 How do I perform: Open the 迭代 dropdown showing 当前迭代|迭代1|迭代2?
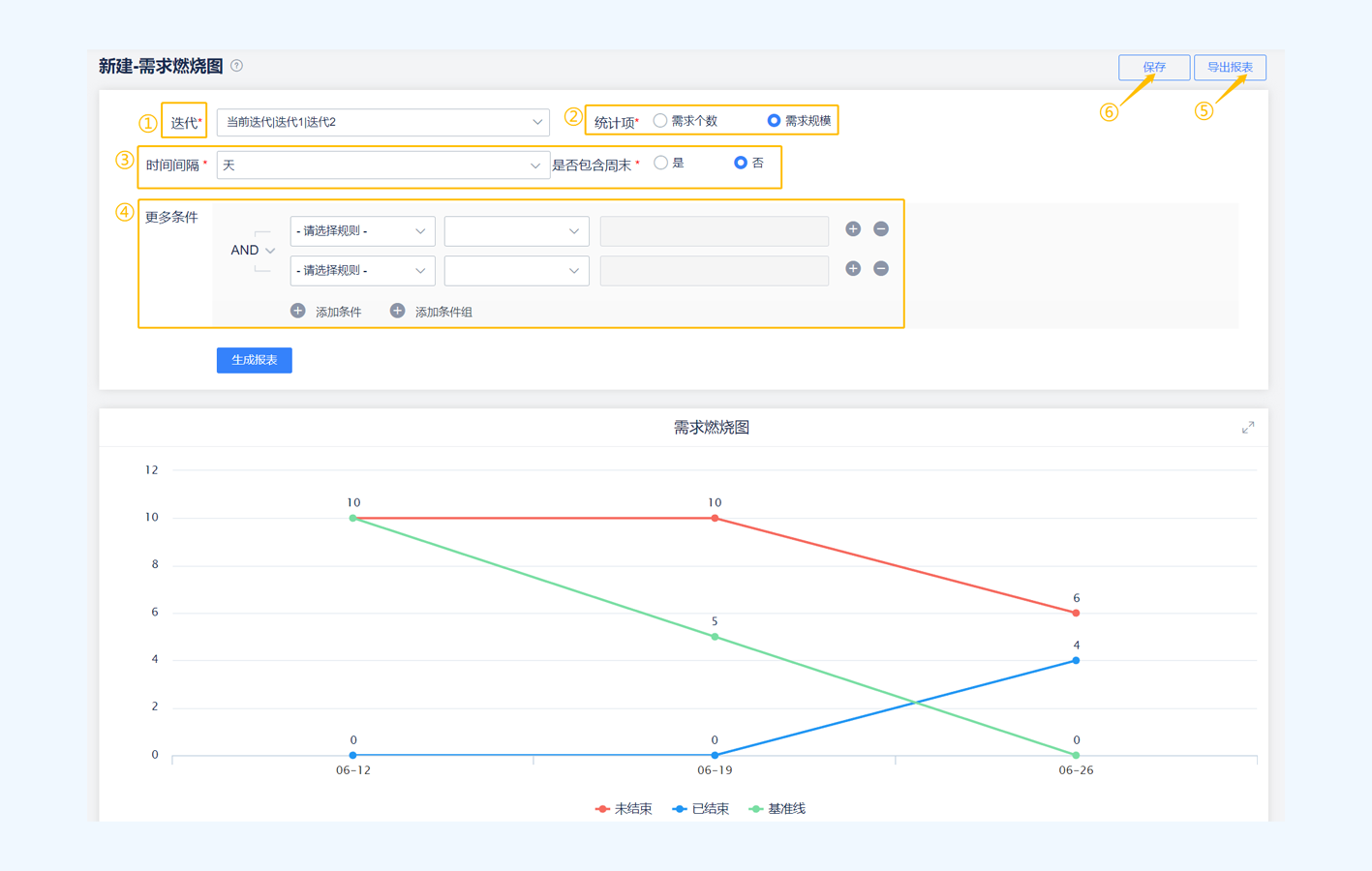[383, 122]
